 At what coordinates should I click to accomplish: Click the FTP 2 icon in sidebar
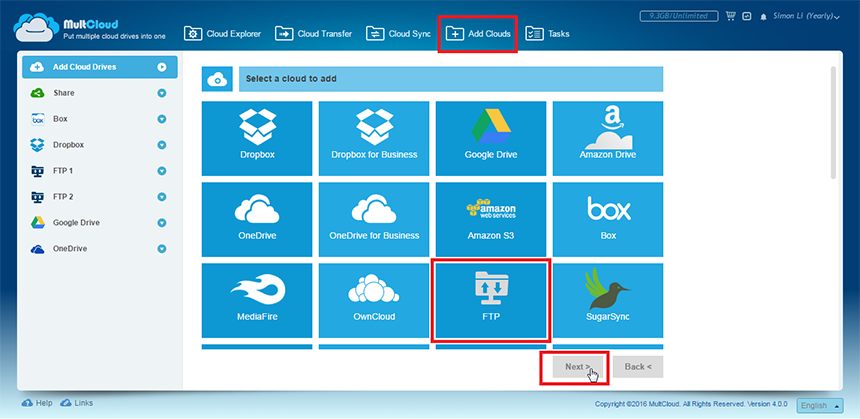[x=37, y=197]
